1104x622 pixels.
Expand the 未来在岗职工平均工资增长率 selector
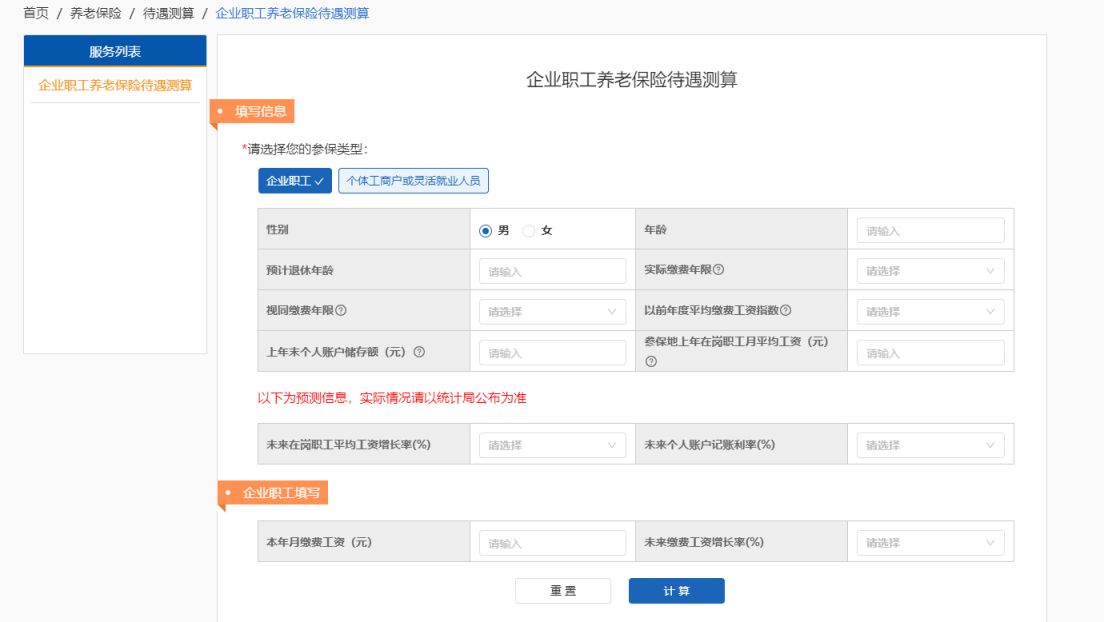click(x=551, y=444)
